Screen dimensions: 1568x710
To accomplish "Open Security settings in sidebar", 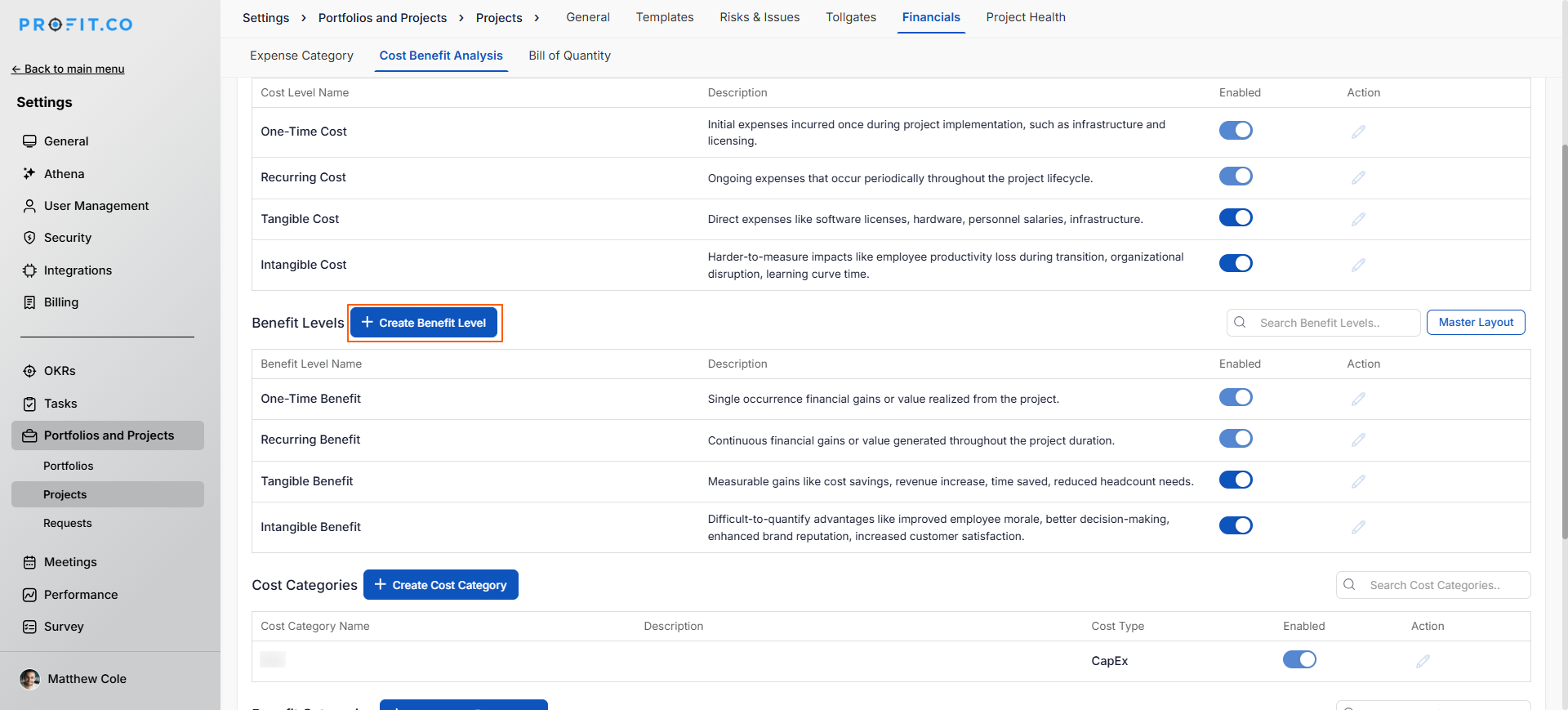I will click(67, 238).
